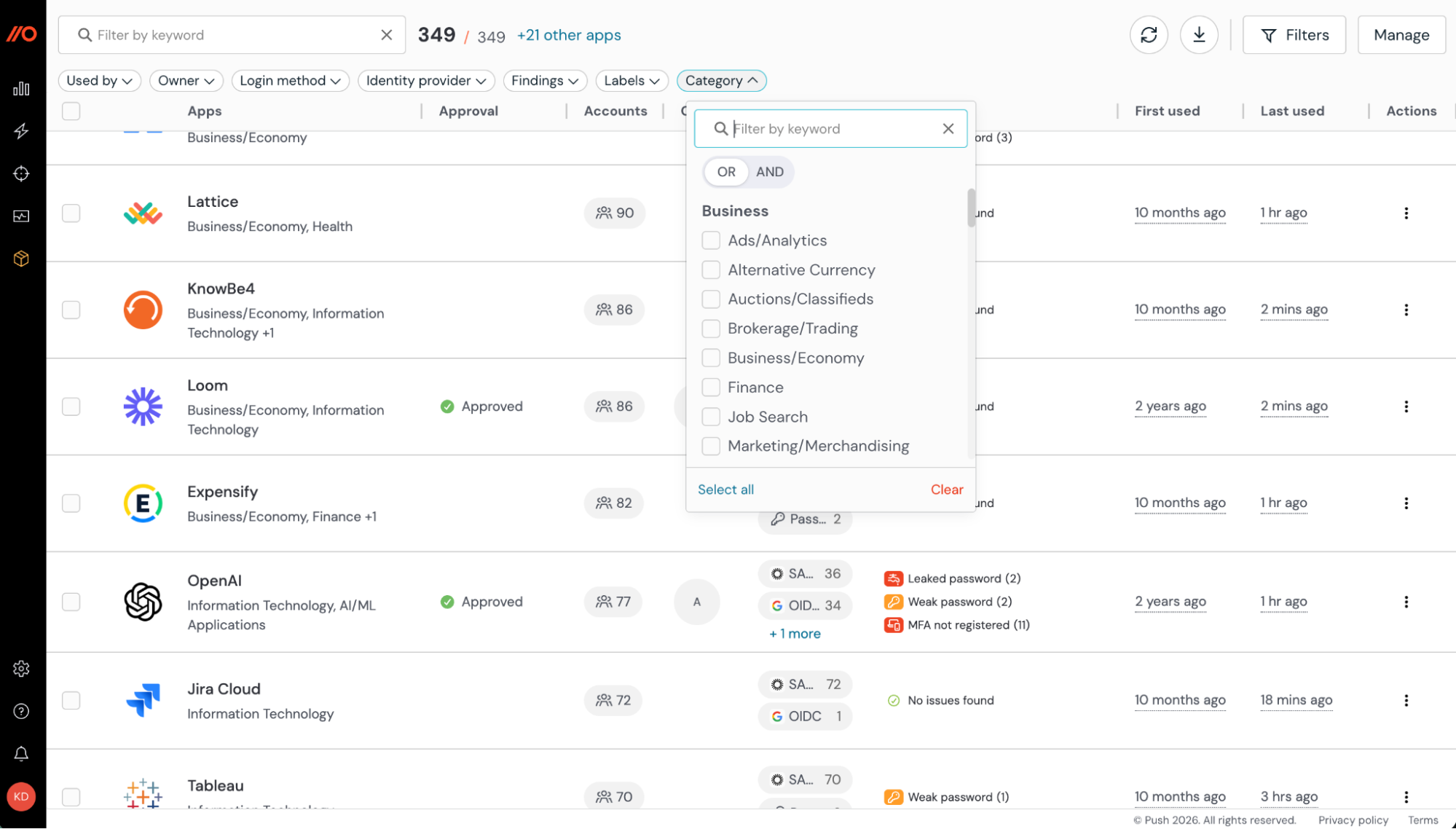
Task: Open actions menu for OpenAI row
Action: (1406, 602)
